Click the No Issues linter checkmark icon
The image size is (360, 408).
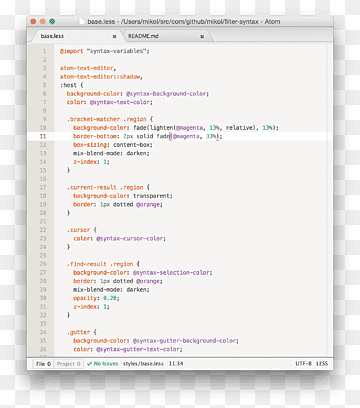click(89, 364)
